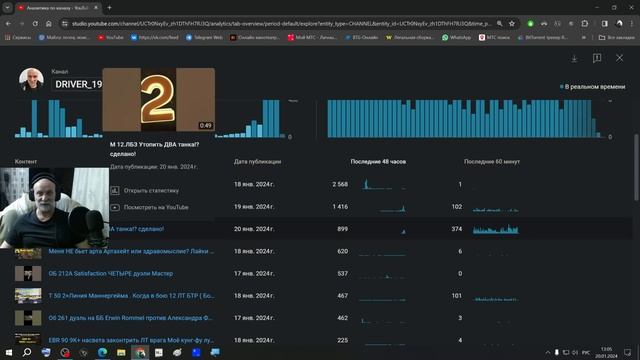
Task: Open the vk.com/feed bookmark
Action: (154, 37)
